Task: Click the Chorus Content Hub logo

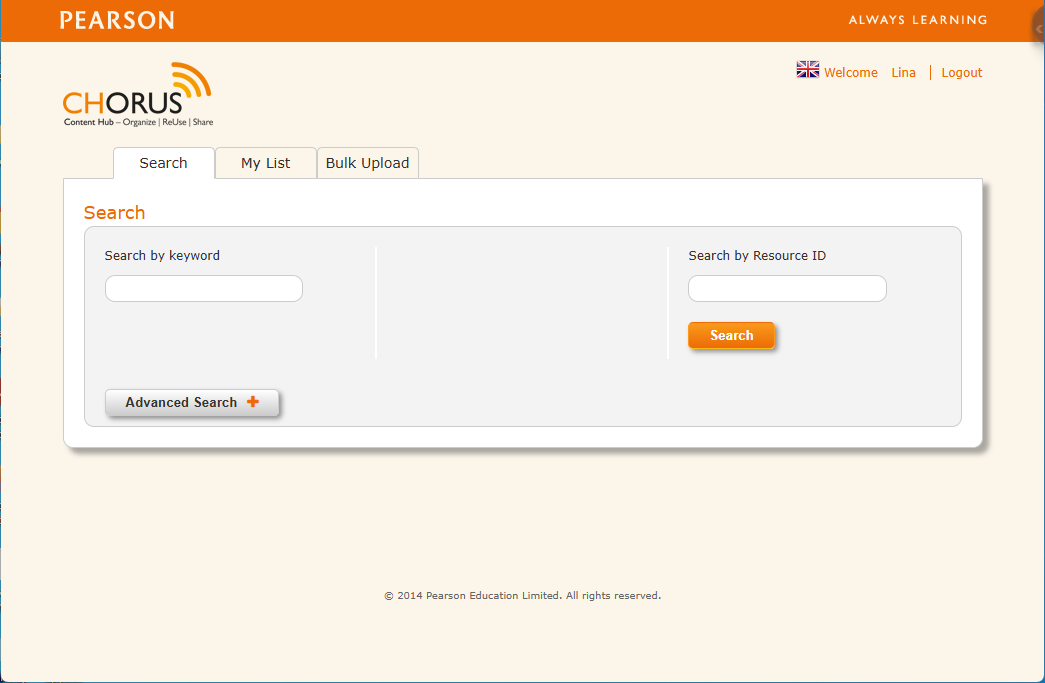Action: (x=138, y=95)
